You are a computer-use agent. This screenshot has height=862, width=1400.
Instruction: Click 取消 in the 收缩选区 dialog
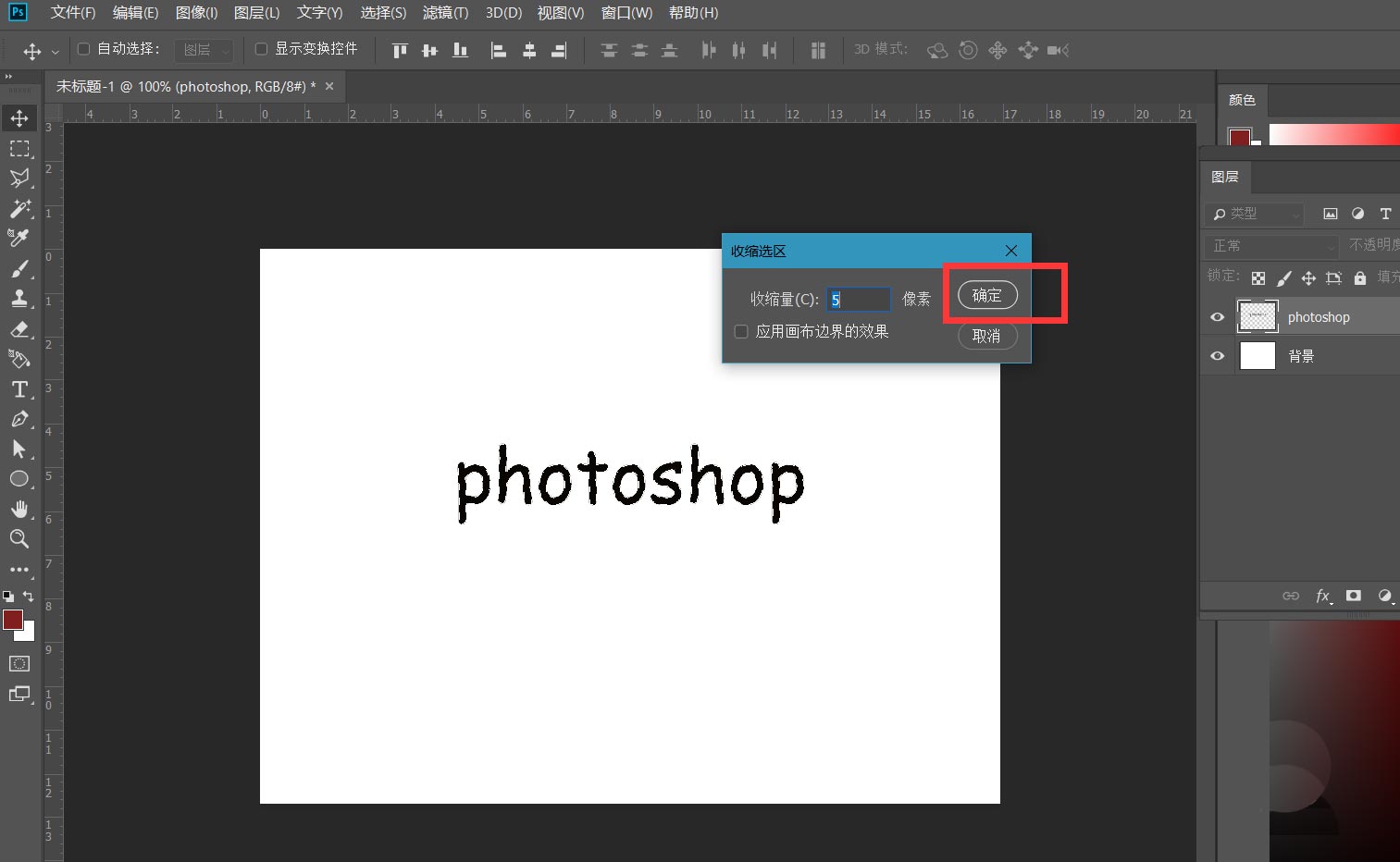[x=987, y=336]
